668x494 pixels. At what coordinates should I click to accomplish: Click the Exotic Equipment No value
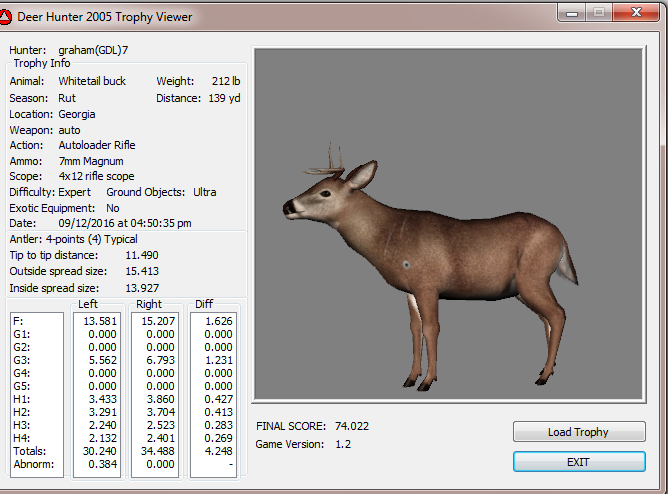113,208
